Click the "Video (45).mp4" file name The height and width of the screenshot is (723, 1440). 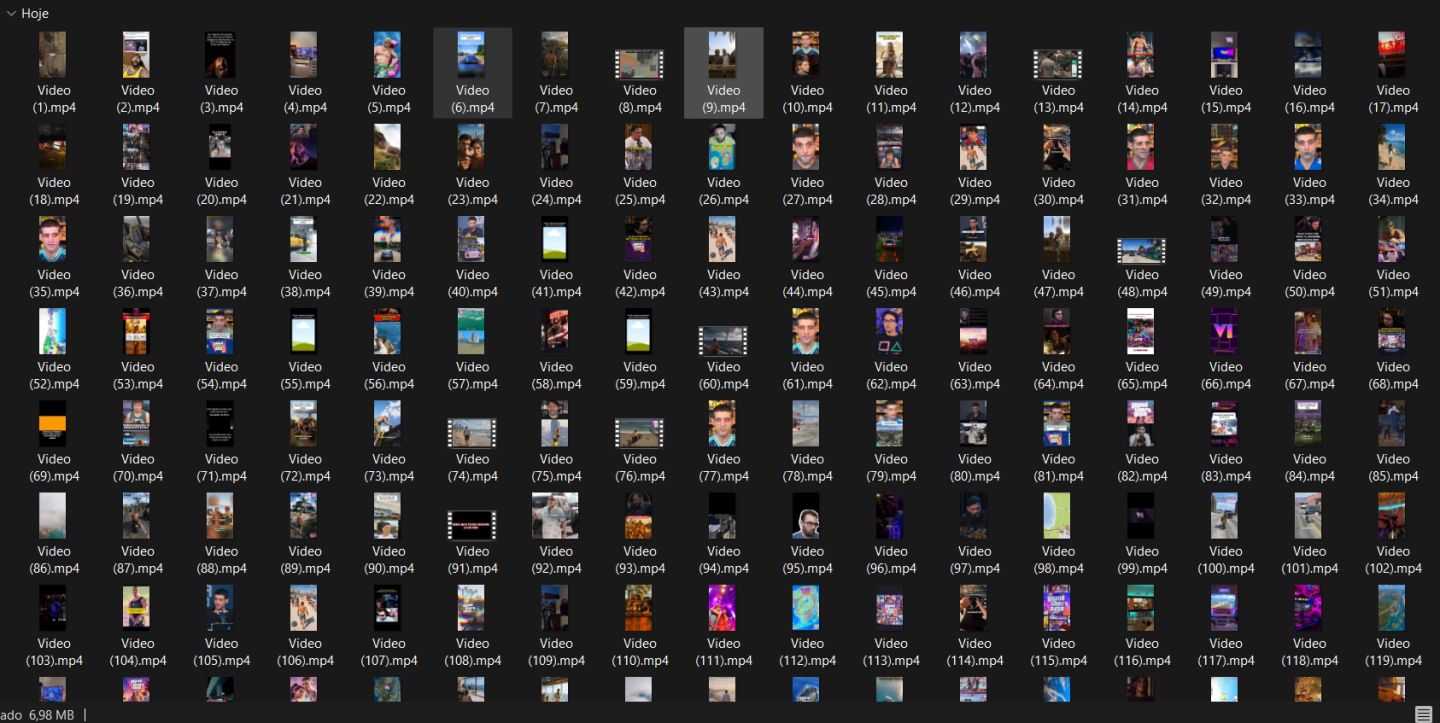click(x=890, y=283)
